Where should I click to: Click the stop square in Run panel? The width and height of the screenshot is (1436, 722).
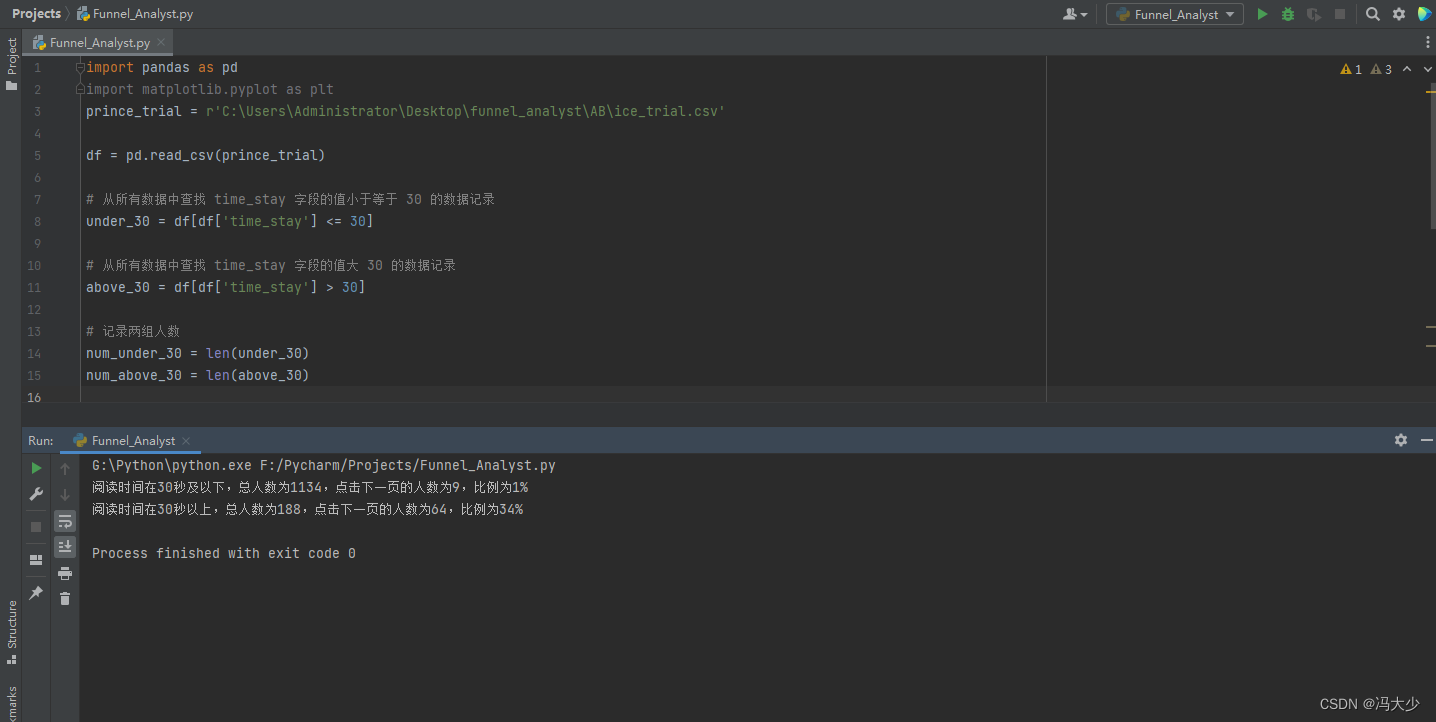[x=36, y=526]
